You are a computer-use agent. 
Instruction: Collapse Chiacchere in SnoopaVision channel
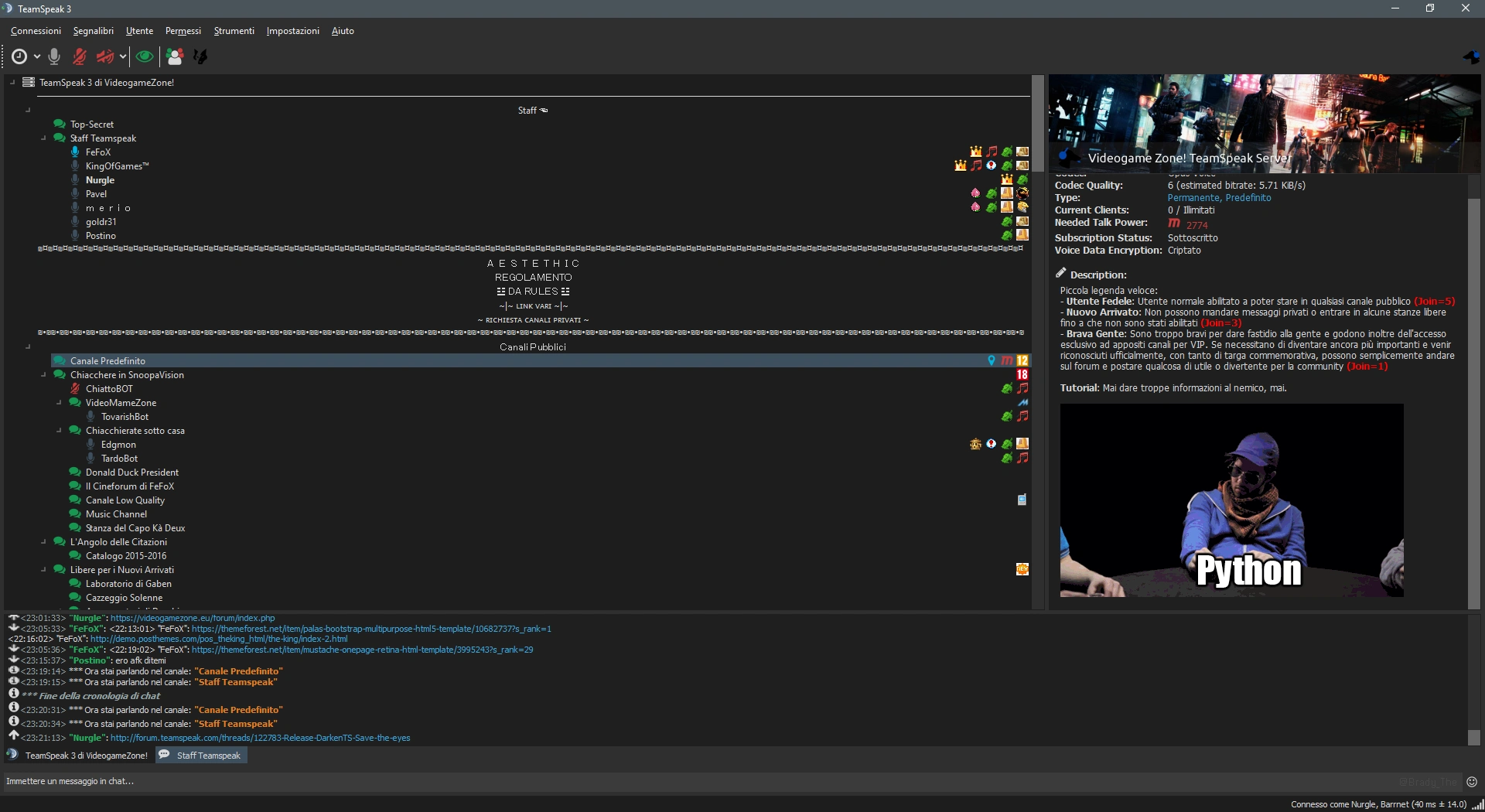point(43,374)
